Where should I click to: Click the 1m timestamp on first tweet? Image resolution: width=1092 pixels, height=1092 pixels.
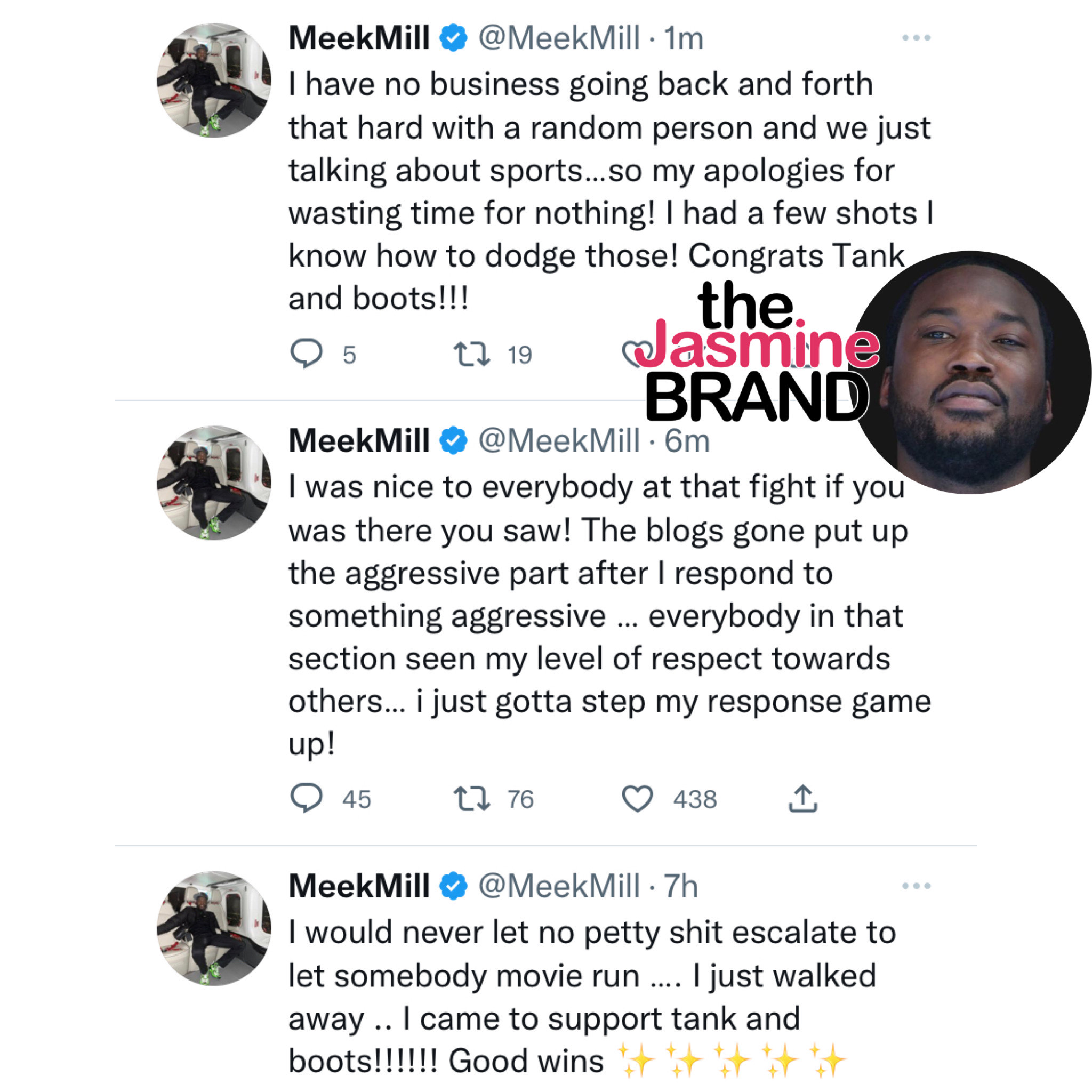click(684, 38)
